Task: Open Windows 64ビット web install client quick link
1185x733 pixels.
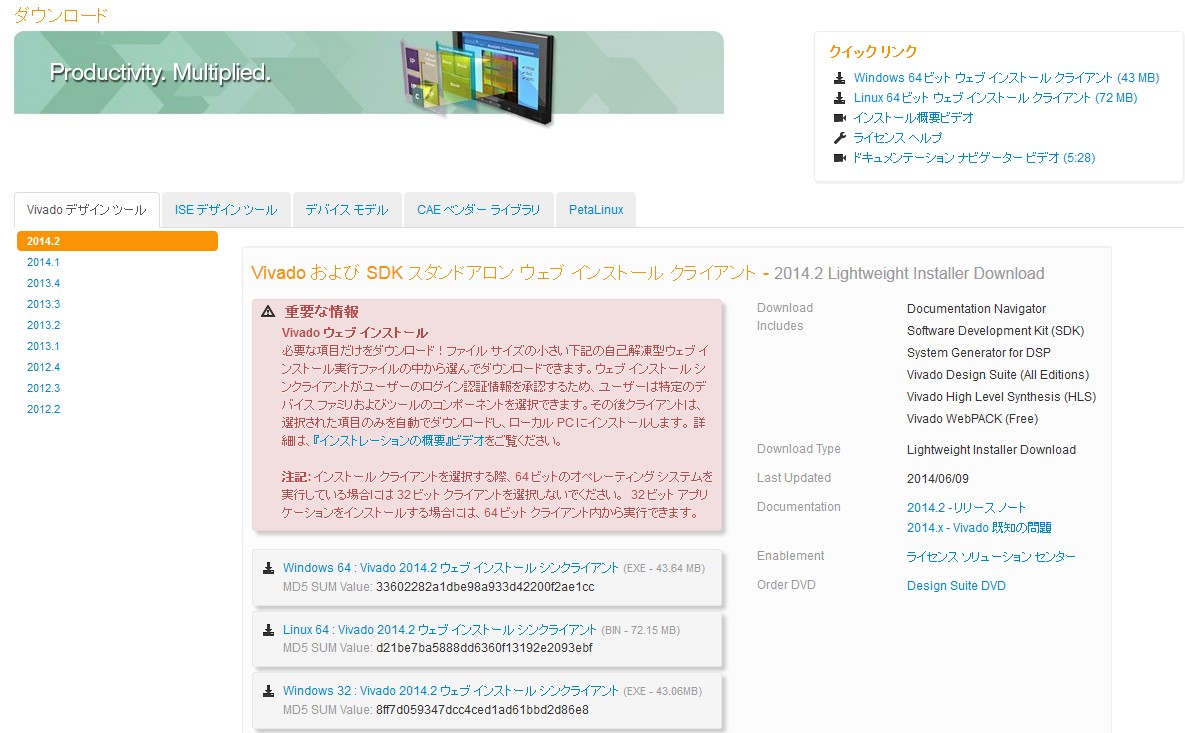Action: pos(1006,78)
